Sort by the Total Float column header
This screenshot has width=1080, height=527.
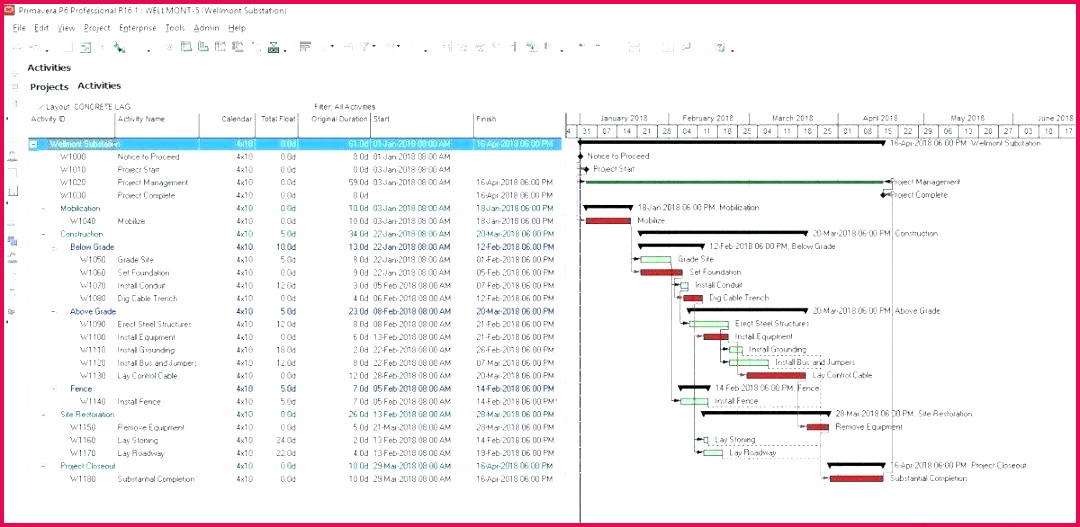(x=278, y=119)
